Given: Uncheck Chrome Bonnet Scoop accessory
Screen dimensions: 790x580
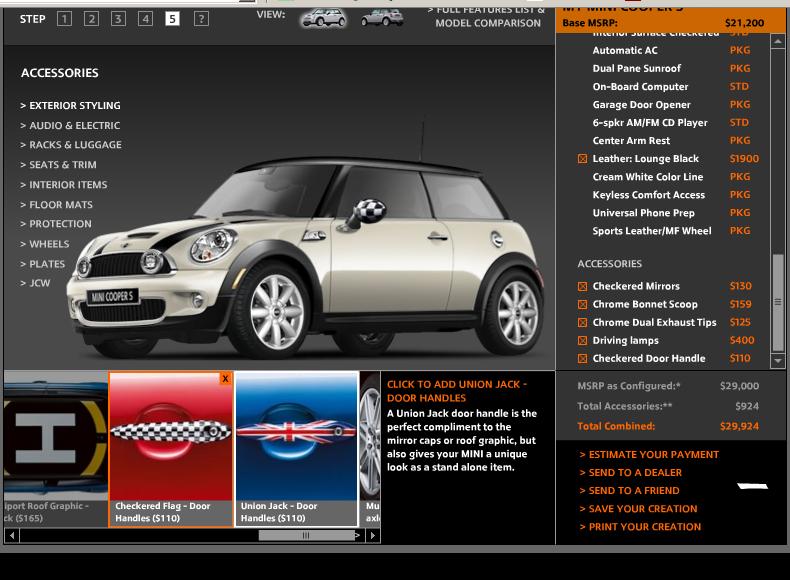Looking at the screenshot, I should (x=582, y=305).
